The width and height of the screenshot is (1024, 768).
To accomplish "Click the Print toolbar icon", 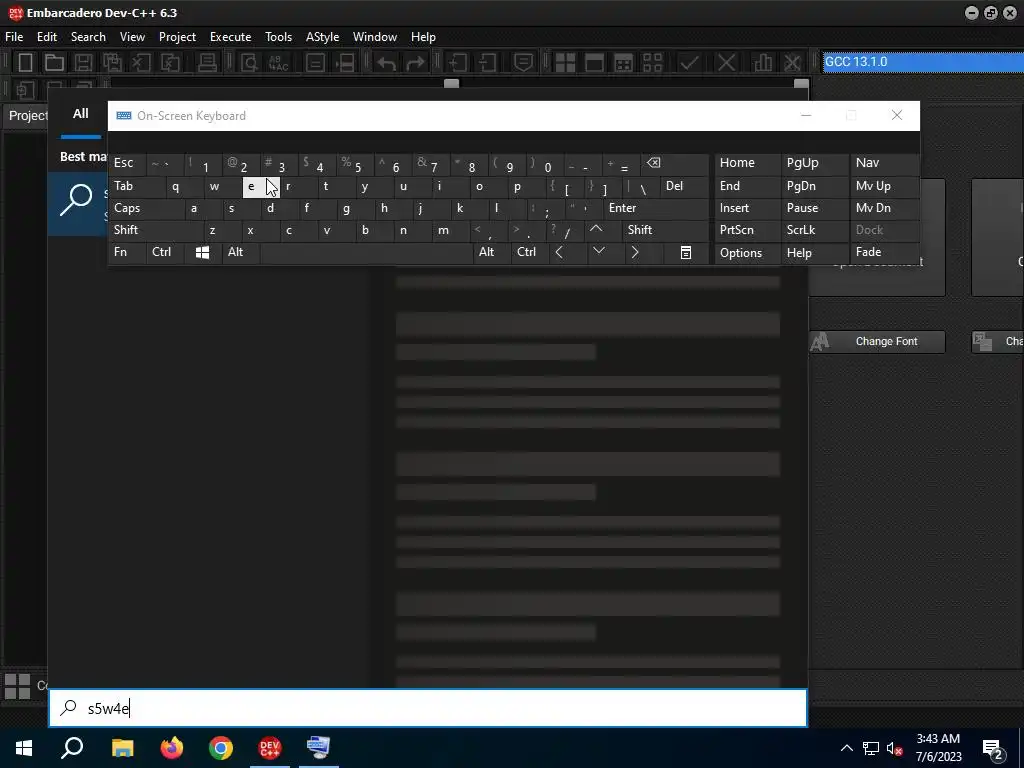I will coord(207,63).
